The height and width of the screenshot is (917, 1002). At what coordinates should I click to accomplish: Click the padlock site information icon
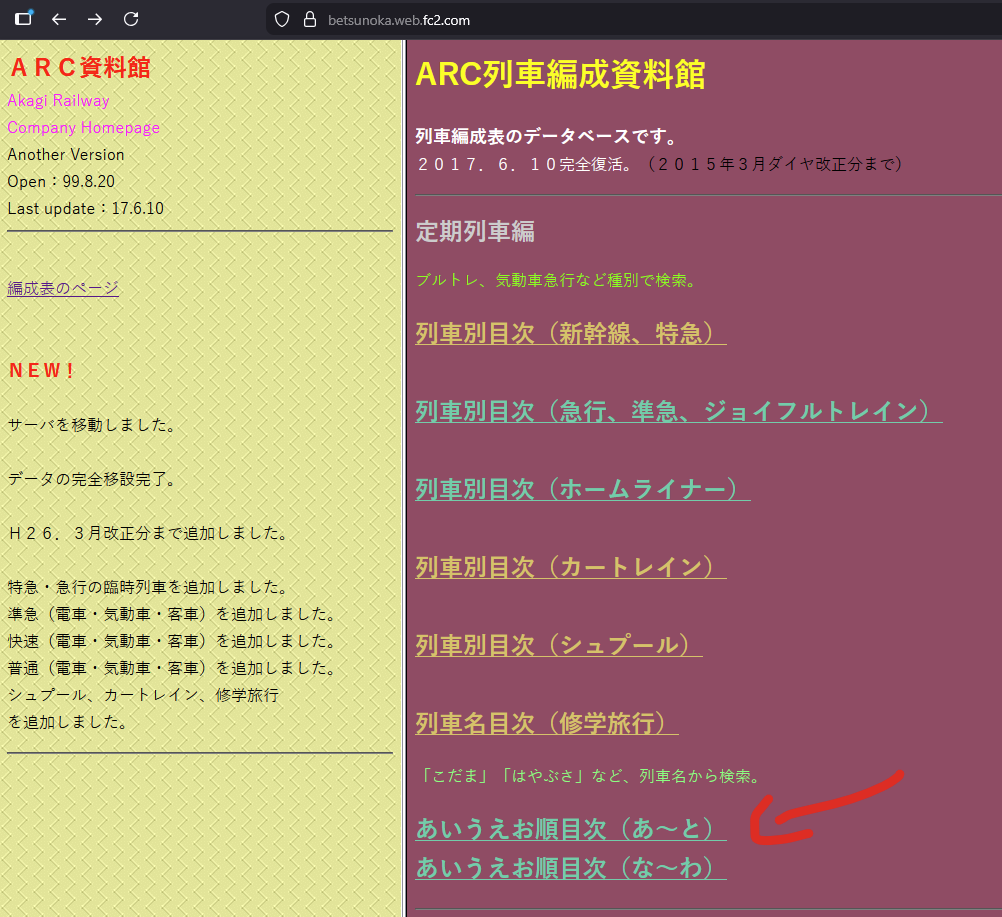coord(309,19)
